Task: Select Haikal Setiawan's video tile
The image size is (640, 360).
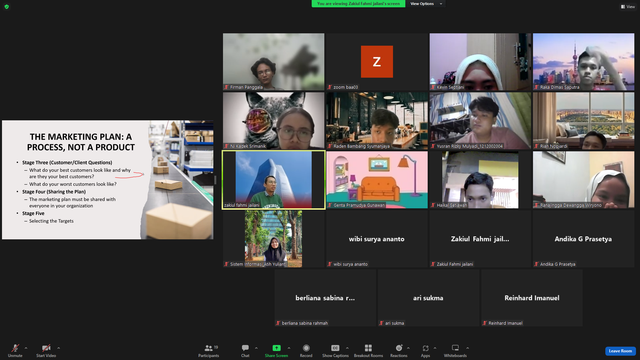Action: [x=480, y=180]
